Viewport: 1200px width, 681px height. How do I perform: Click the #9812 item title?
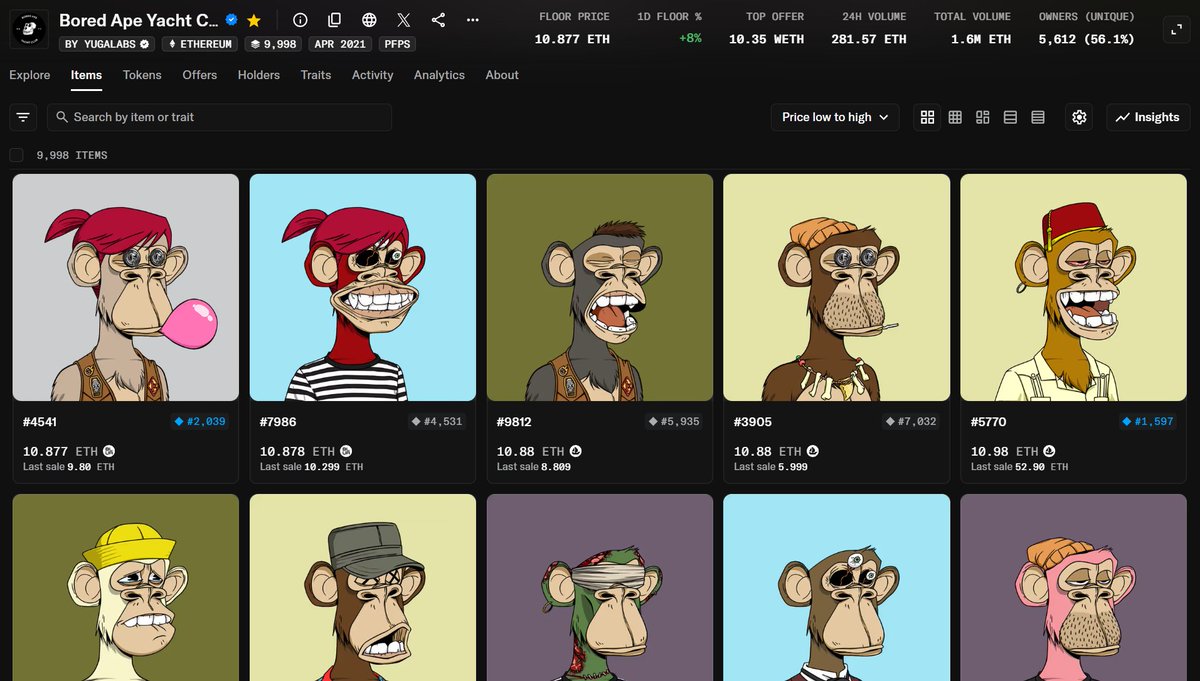pyautogui.click(x=514, y=422)
